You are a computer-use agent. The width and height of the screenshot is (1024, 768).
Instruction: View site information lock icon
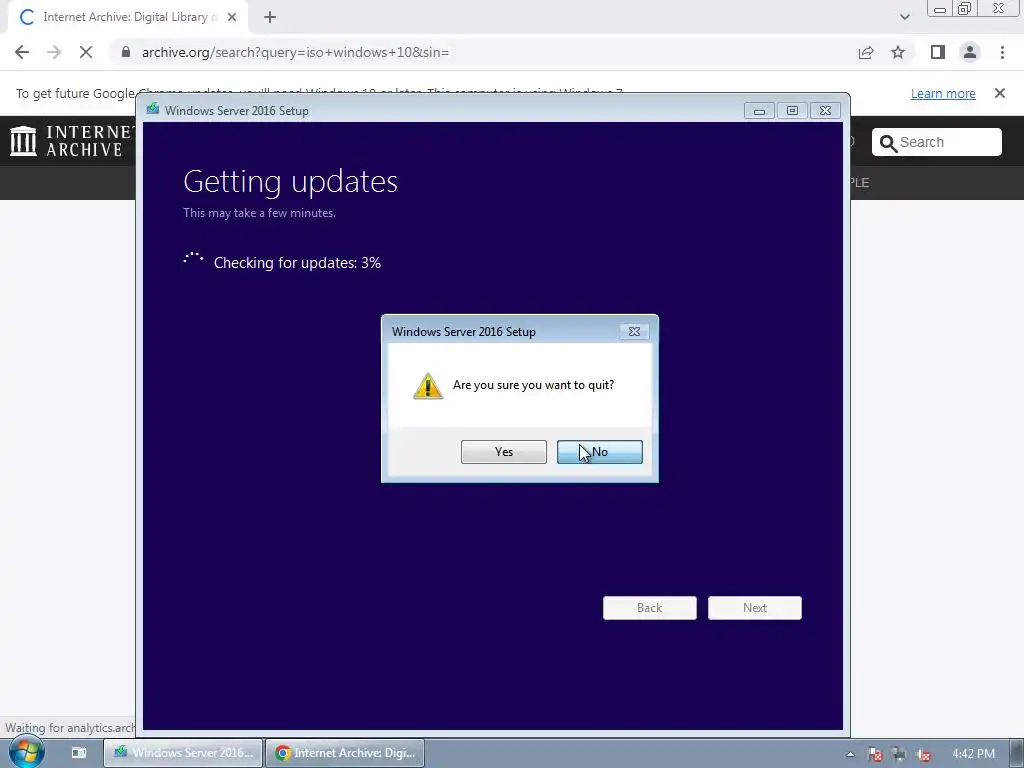[x=126, y=52]
